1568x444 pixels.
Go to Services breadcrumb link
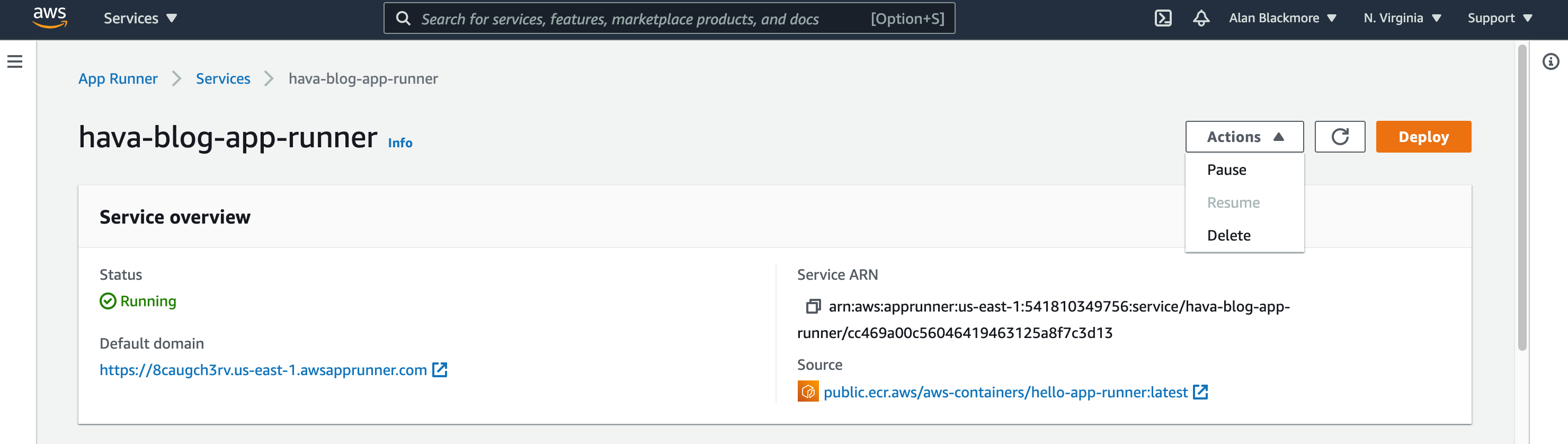[x=223, y=78]
